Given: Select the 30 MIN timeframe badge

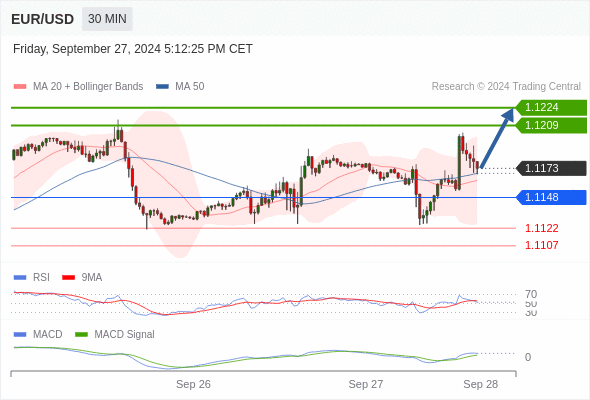Looking at the screenshot, I should (107, 19).
